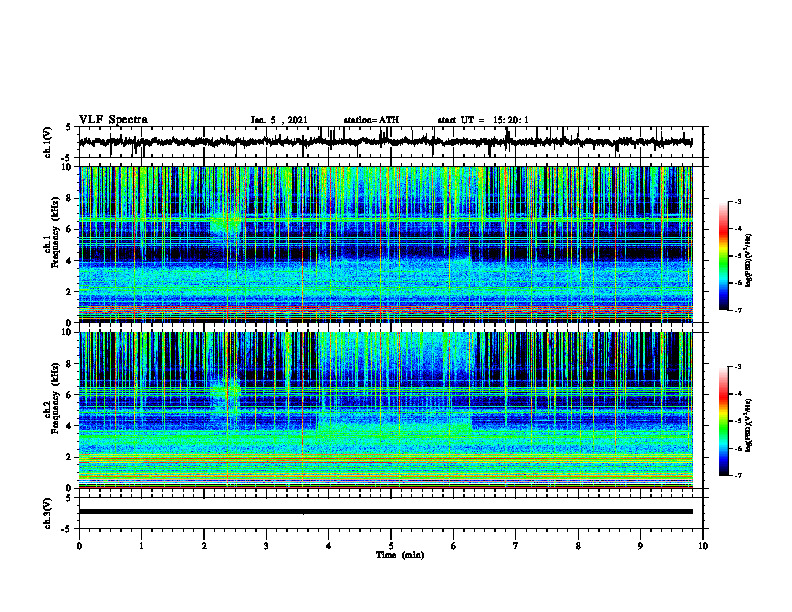Click the ch.1 frequency tick label "10"

pos(67,167)
